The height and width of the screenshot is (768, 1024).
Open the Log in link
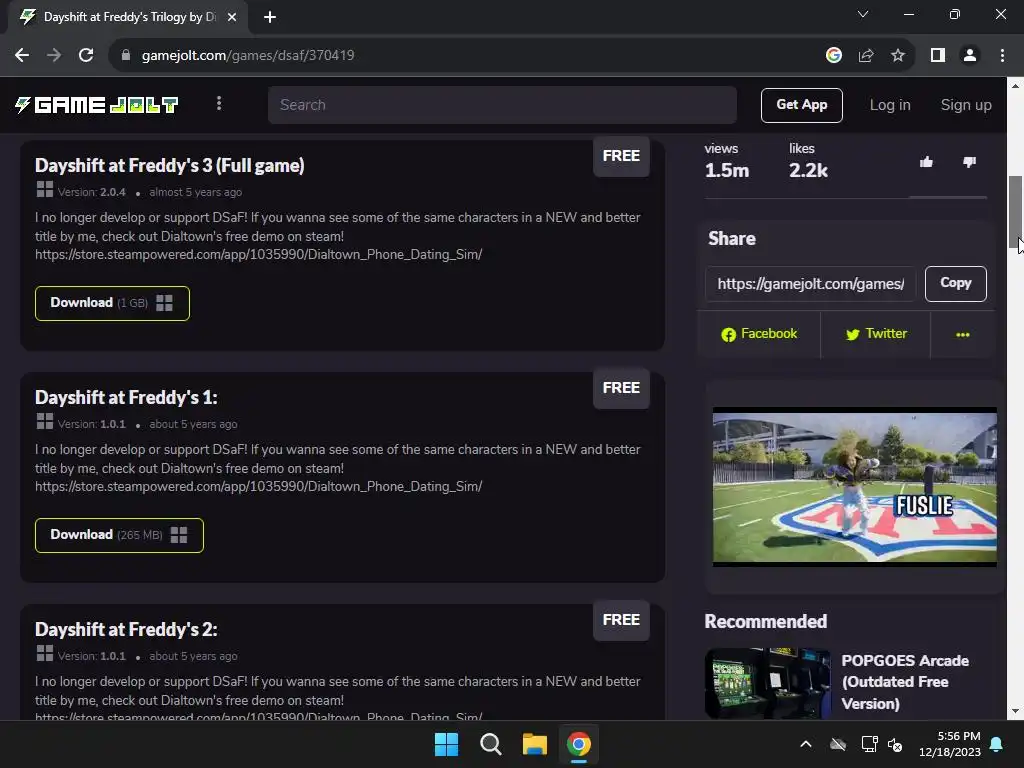pyautogui.click(x=889, y=105)
